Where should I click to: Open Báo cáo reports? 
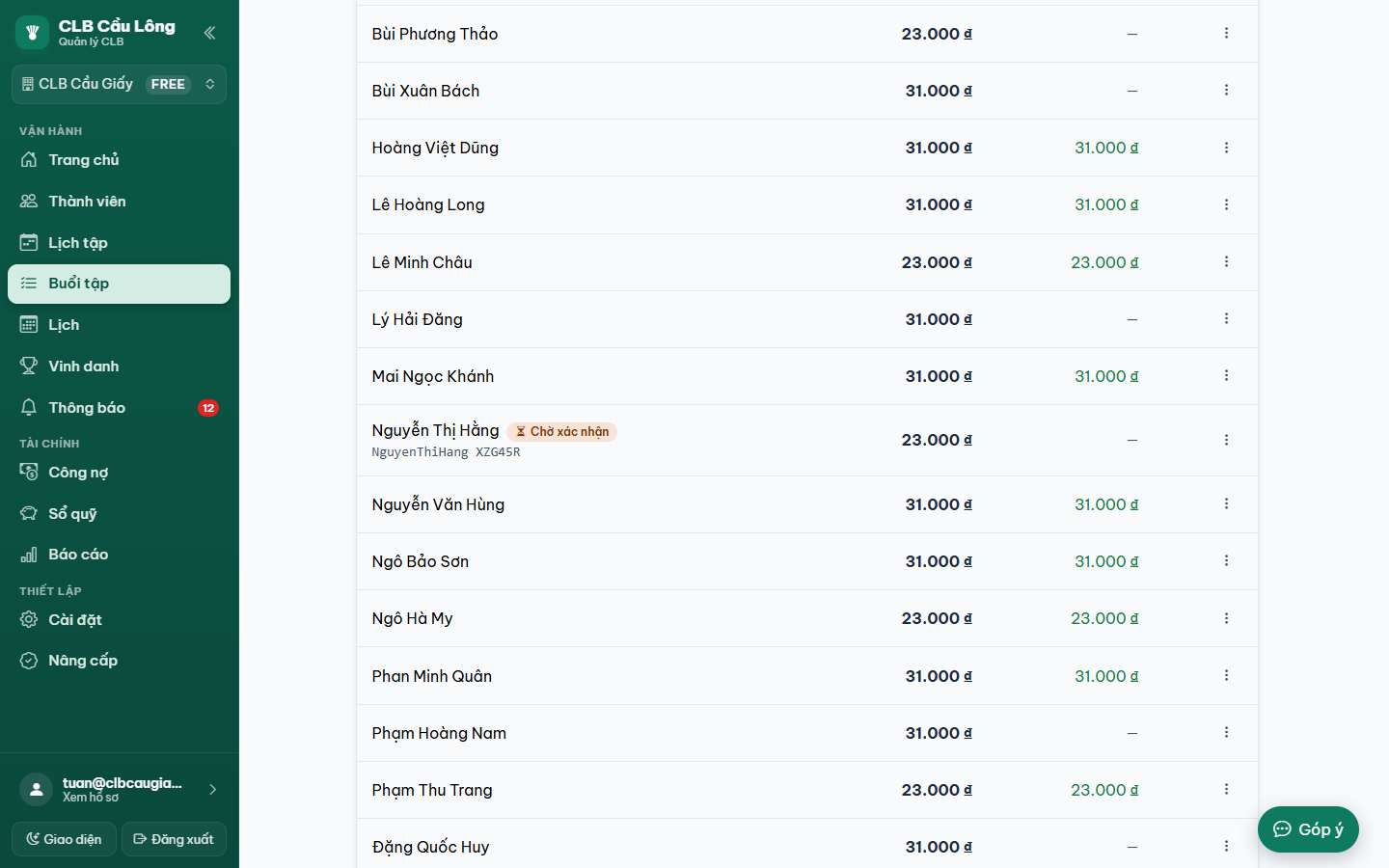pyautogui.click(x=119, y=555)
